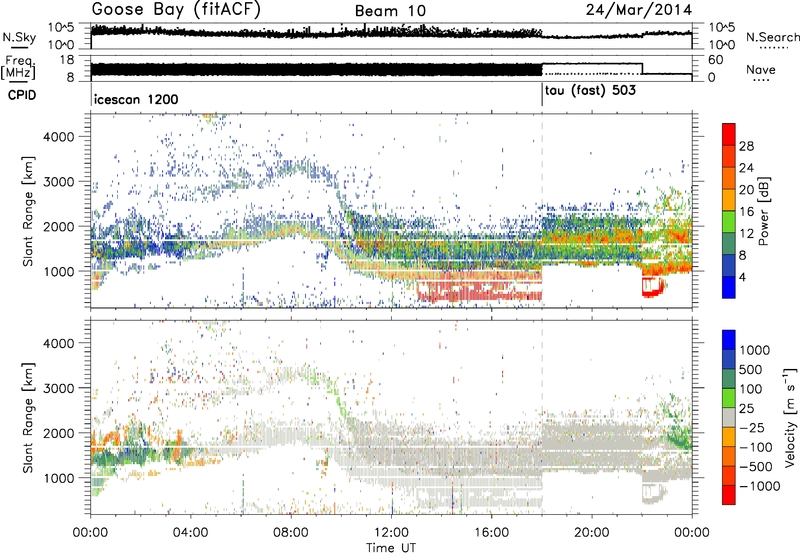Click the "tau (fast) 503" CPID entry
Screen dimensions: 800x554
coord(590,91)
